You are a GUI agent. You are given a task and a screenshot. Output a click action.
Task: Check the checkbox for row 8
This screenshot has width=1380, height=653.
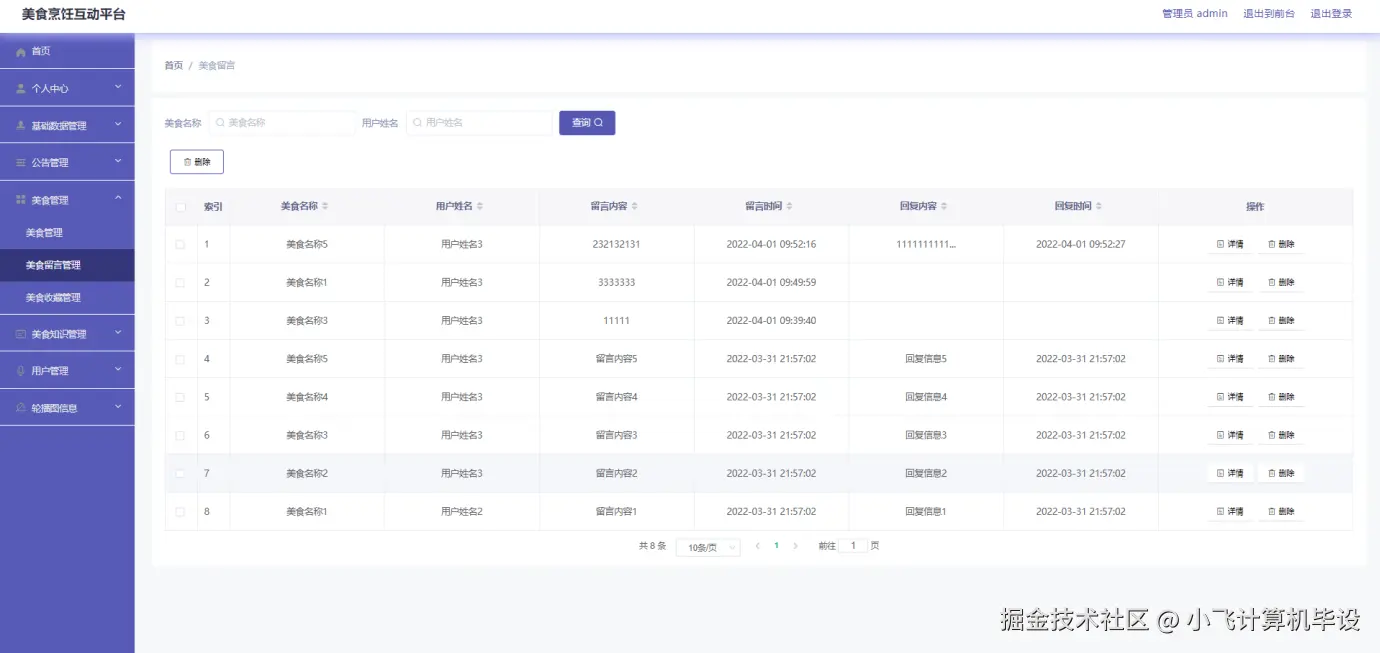180,512
